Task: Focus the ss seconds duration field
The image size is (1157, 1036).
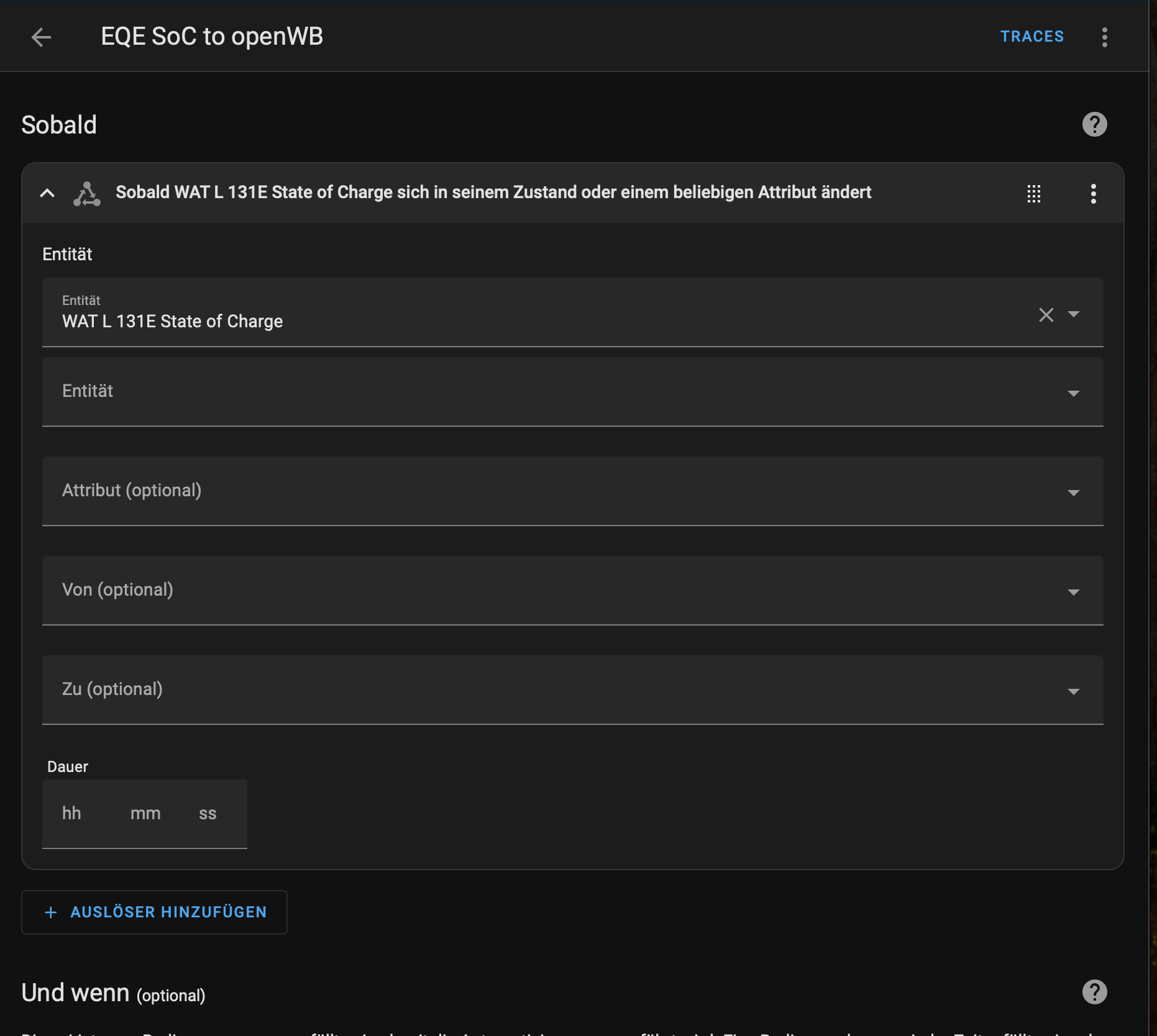Action: [x=208, y=814]
